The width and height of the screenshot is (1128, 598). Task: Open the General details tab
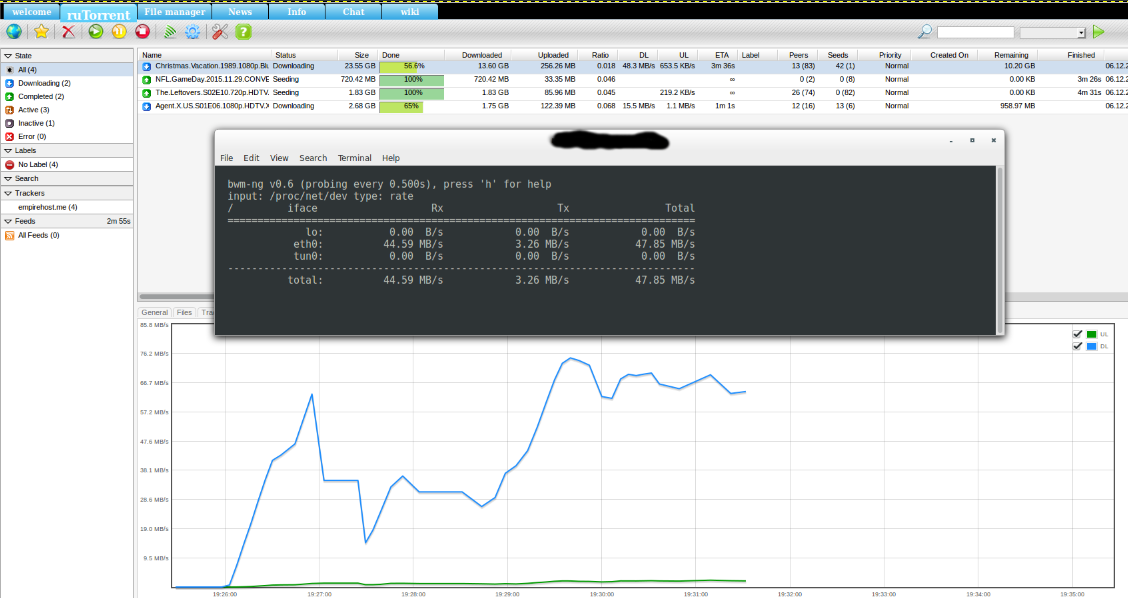(x=155, y=312)
